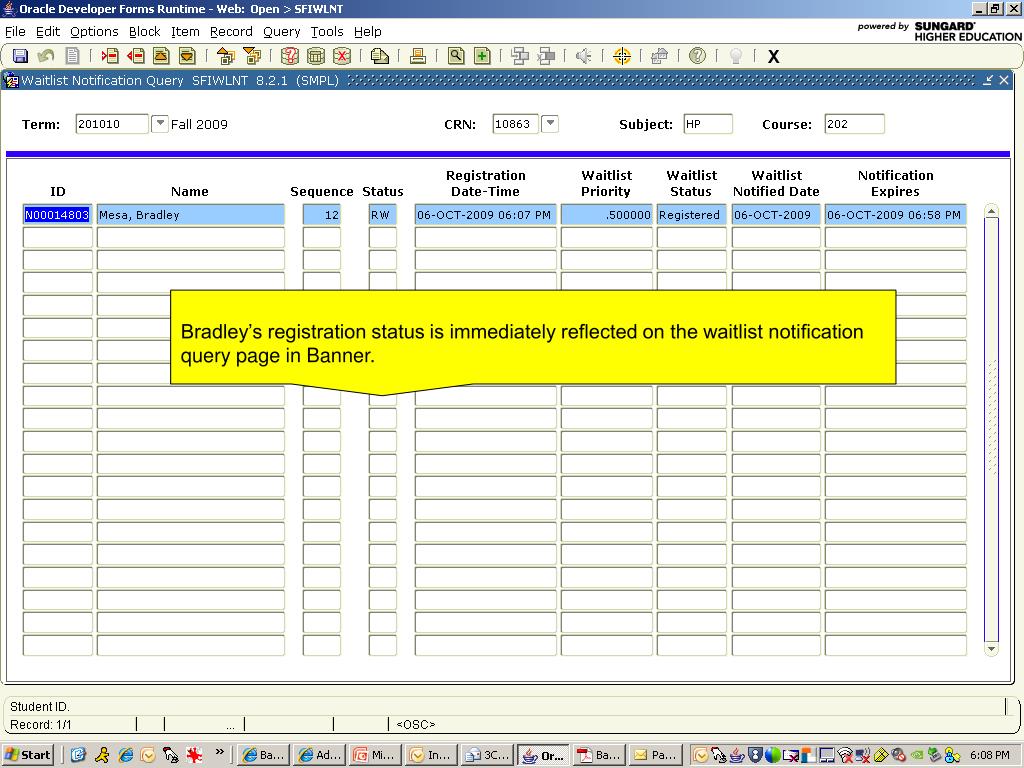Click the Enter Query question-mark icon
Viewport: 1024px width, 768px height.
pos(289,56)
